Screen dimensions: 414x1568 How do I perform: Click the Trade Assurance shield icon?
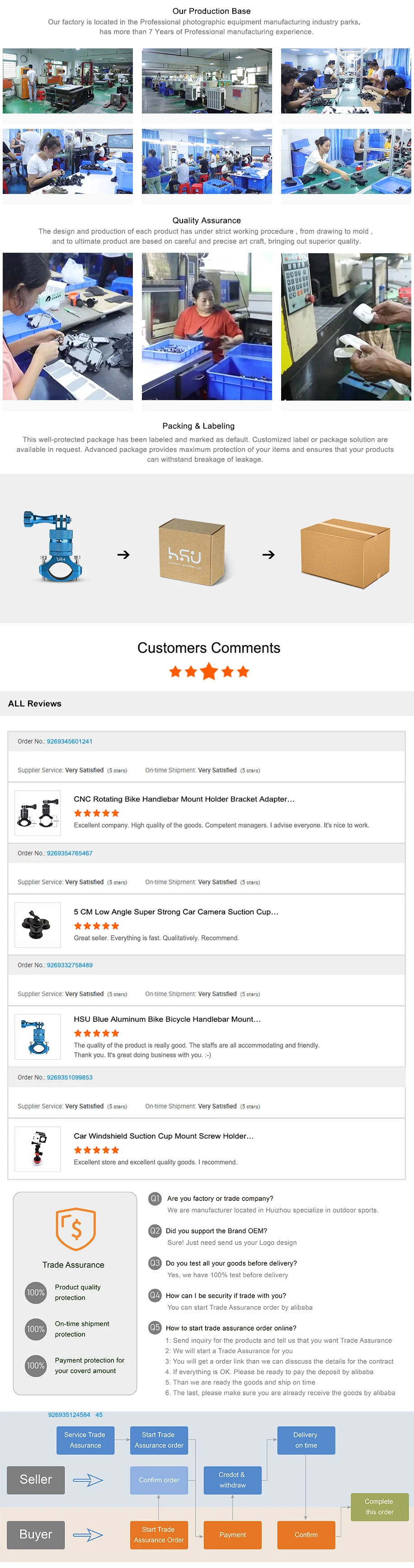pyautogui.click(x=75, y=1229)
